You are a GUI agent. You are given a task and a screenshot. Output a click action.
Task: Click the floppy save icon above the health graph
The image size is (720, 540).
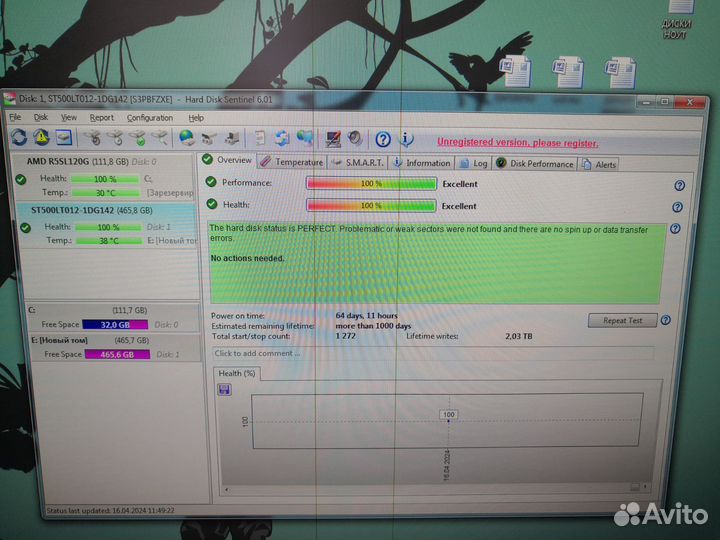tap(224, 388)
